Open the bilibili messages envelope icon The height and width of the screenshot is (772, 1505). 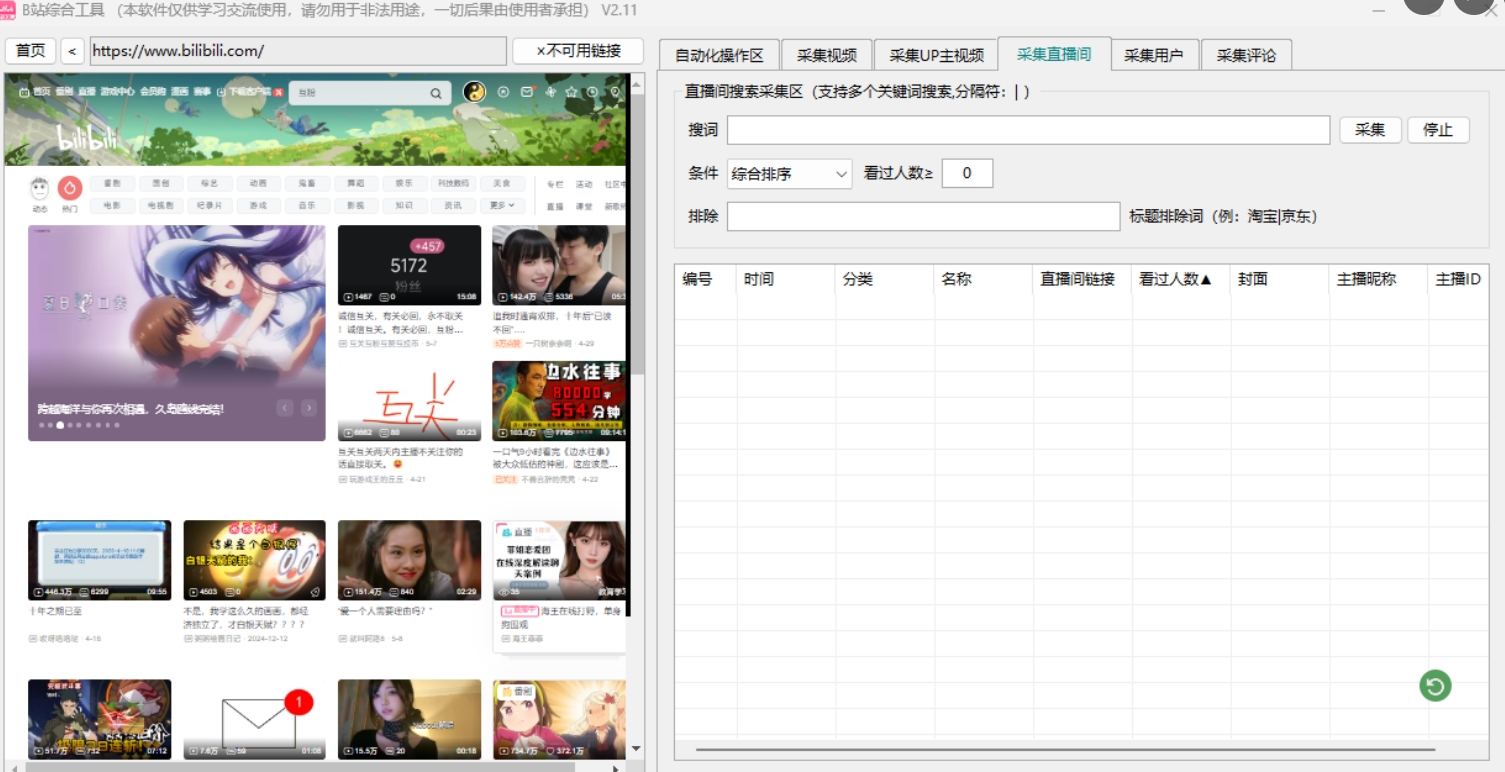(x=527, y=92)
